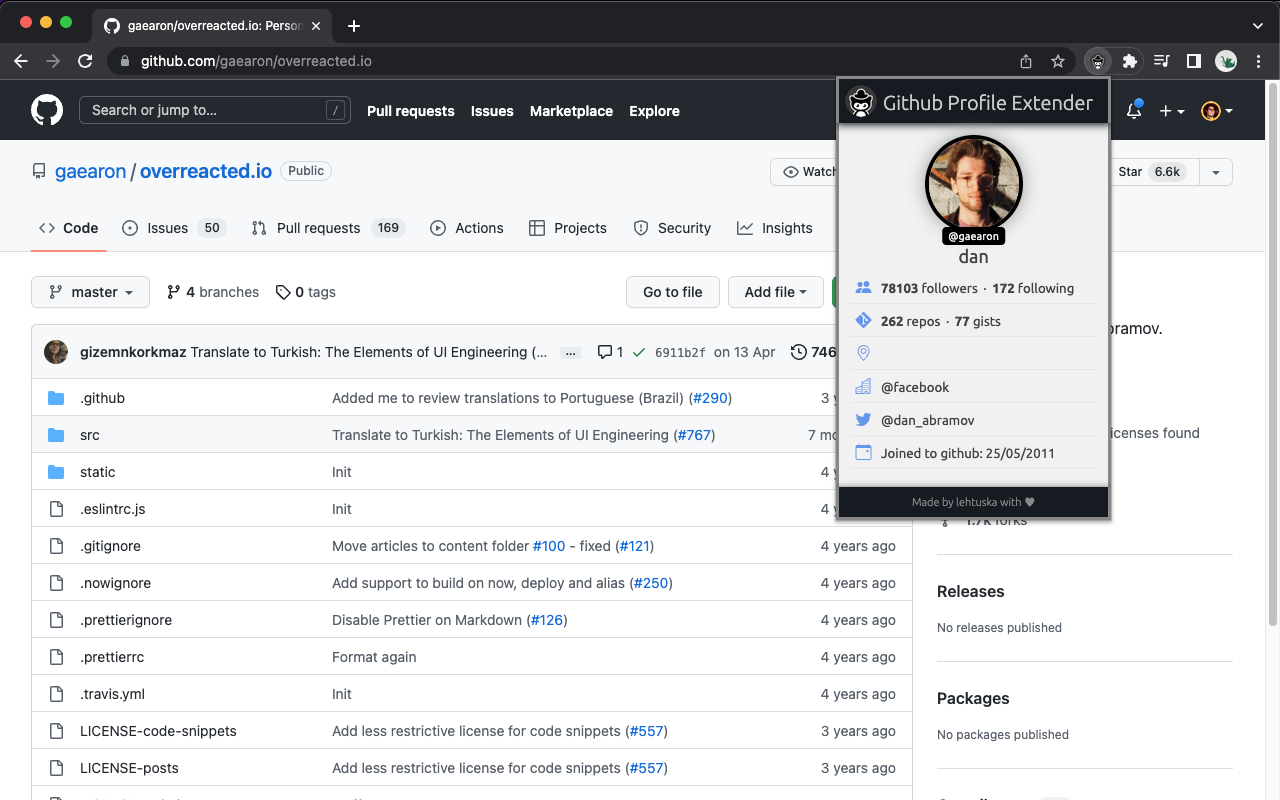Click the Twitter icon in extender popup
1280x800 pixels.
coord(863,420)
